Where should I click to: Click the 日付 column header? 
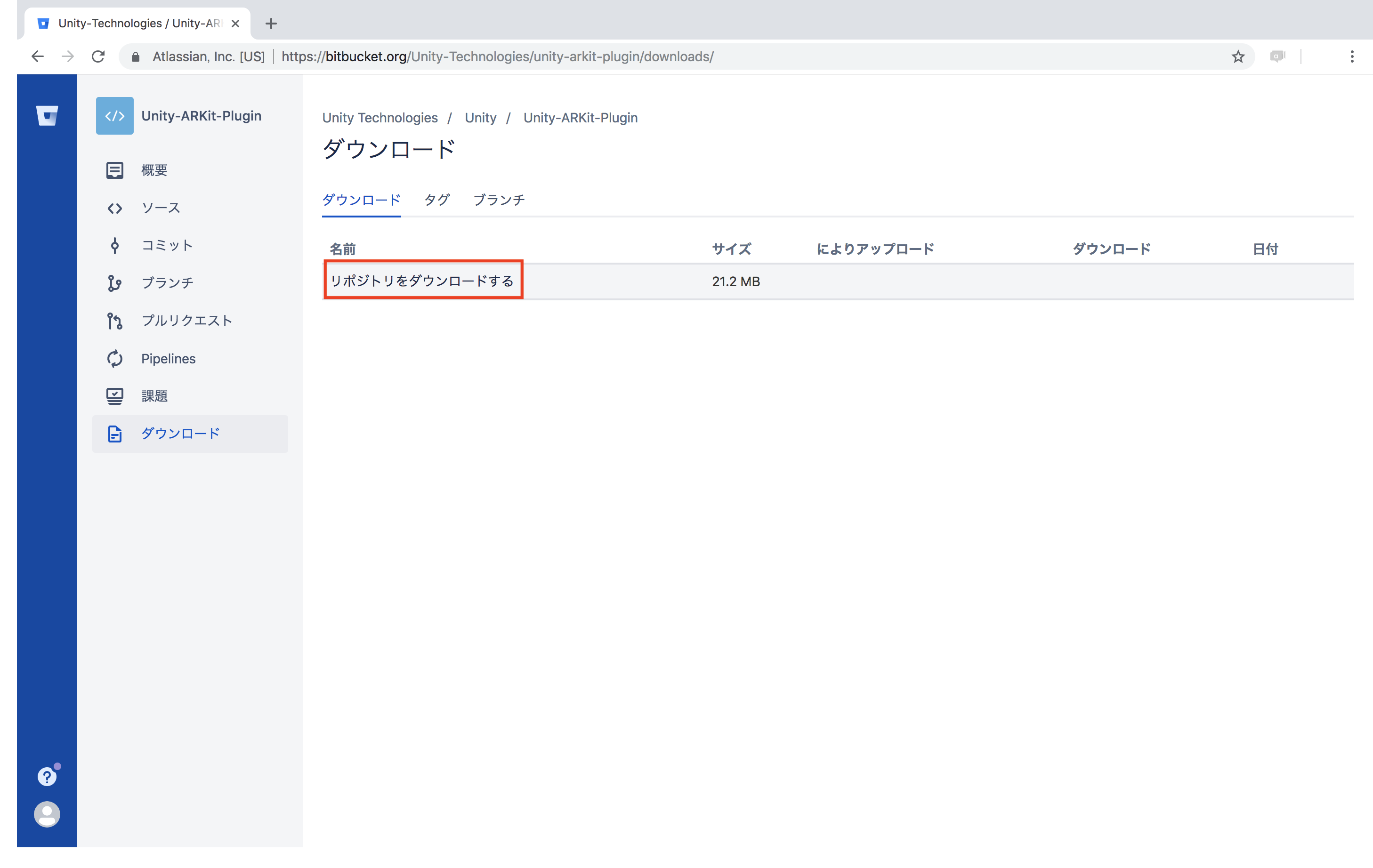[x=1265, y=249]
